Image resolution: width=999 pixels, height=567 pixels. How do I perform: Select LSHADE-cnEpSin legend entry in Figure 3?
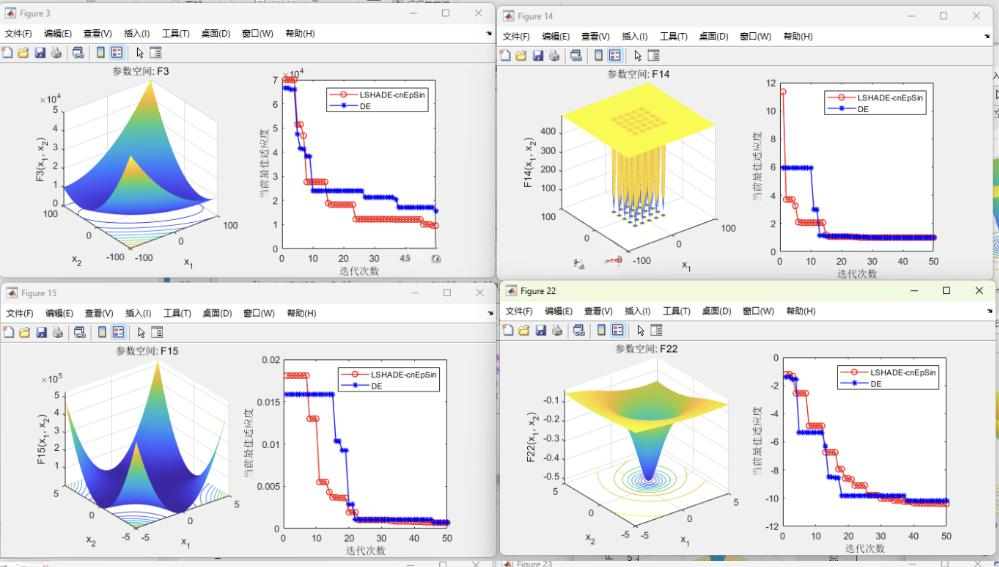pyautogui.click(x=378, y=94)
